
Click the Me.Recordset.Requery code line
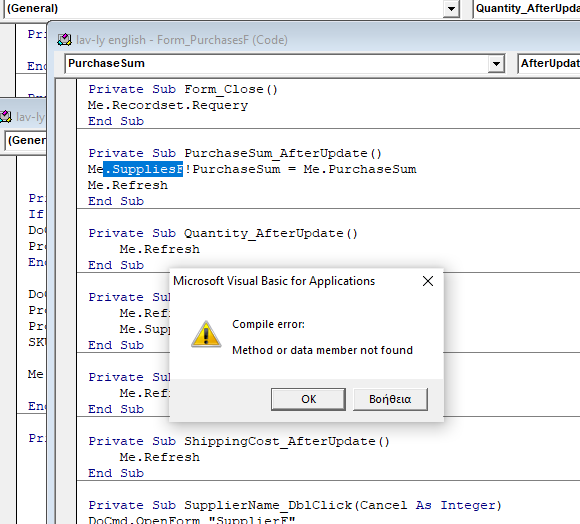pyautogui.click(x=168, y=105)
